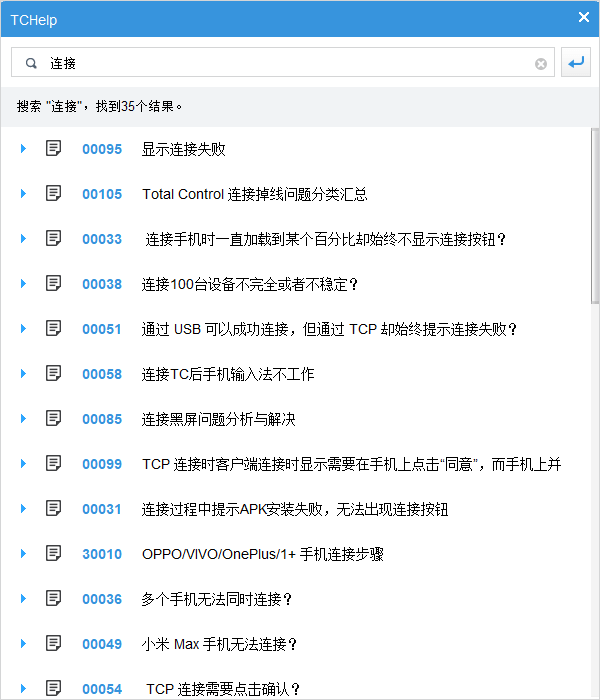
Task: Click the document icon for article 00033
Action: (54, 238)
